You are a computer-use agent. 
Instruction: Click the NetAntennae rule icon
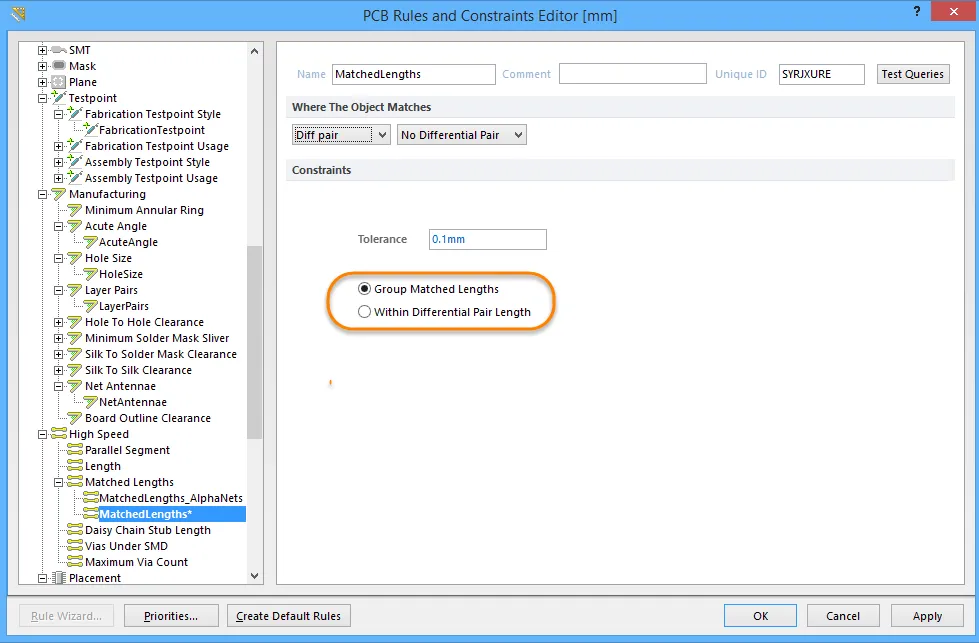[x=91, y=402]
